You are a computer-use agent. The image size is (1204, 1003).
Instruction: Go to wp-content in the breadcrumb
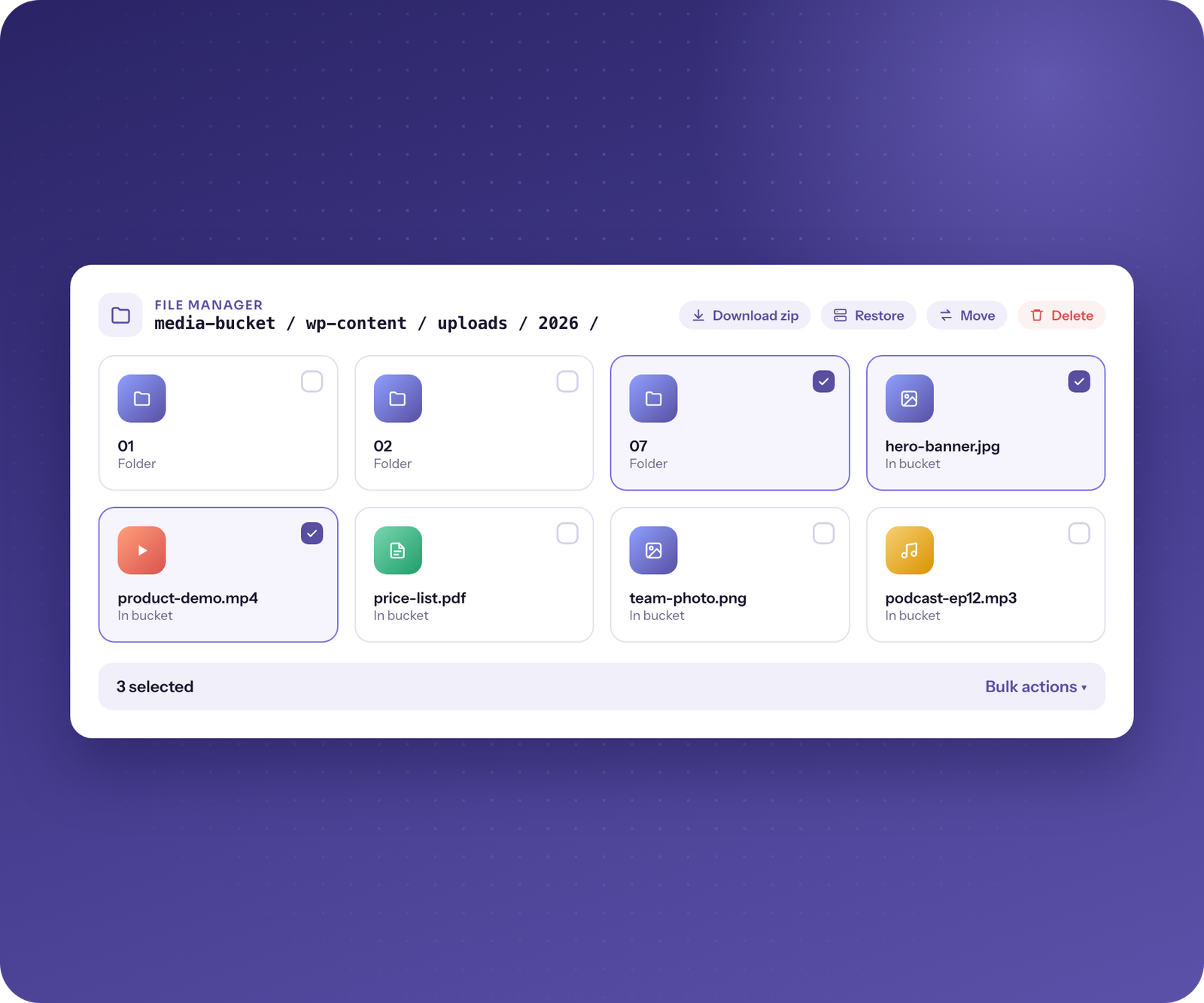click(356, 324)
